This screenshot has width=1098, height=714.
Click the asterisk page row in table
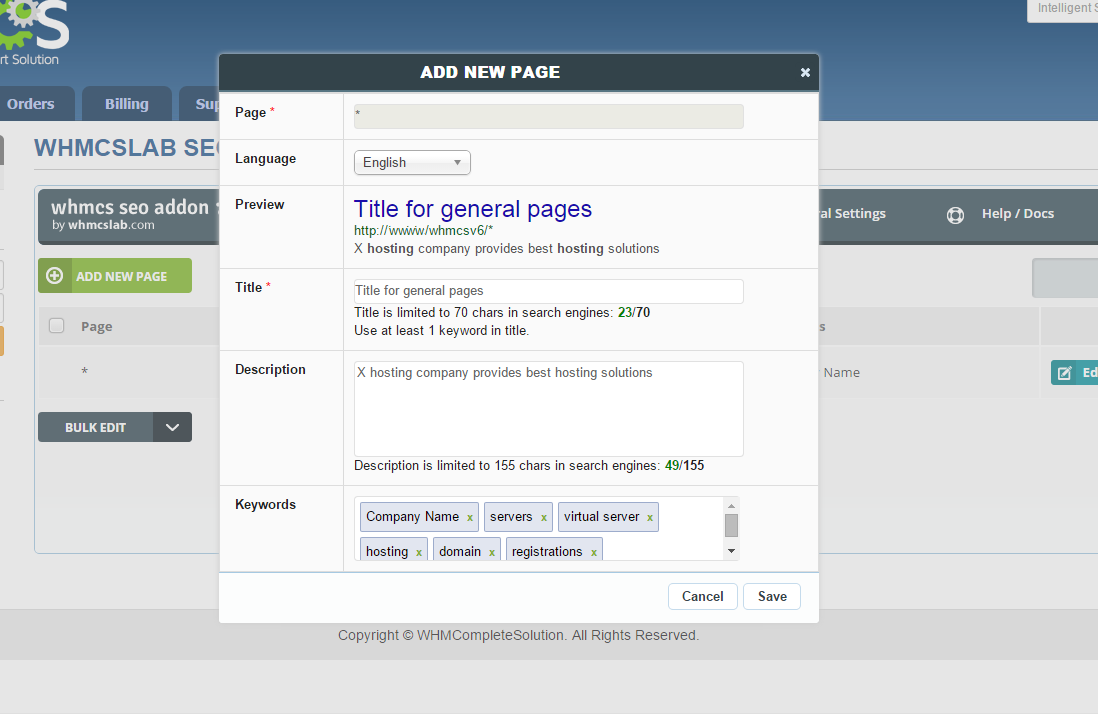[85, 371]
